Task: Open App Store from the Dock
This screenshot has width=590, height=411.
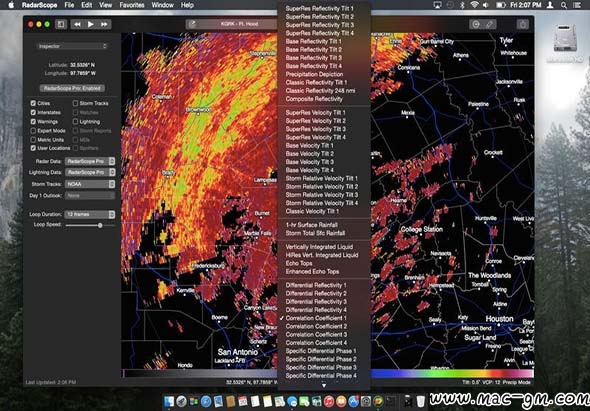Action: point(353,401)
